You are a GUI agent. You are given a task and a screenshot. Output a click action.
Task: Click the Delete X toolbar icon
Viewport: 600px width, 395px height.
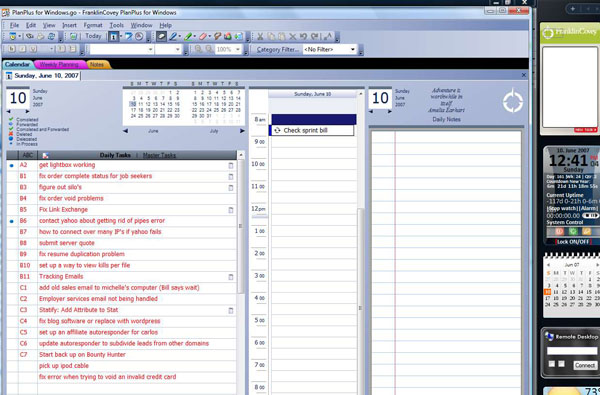tap(292, 37)
